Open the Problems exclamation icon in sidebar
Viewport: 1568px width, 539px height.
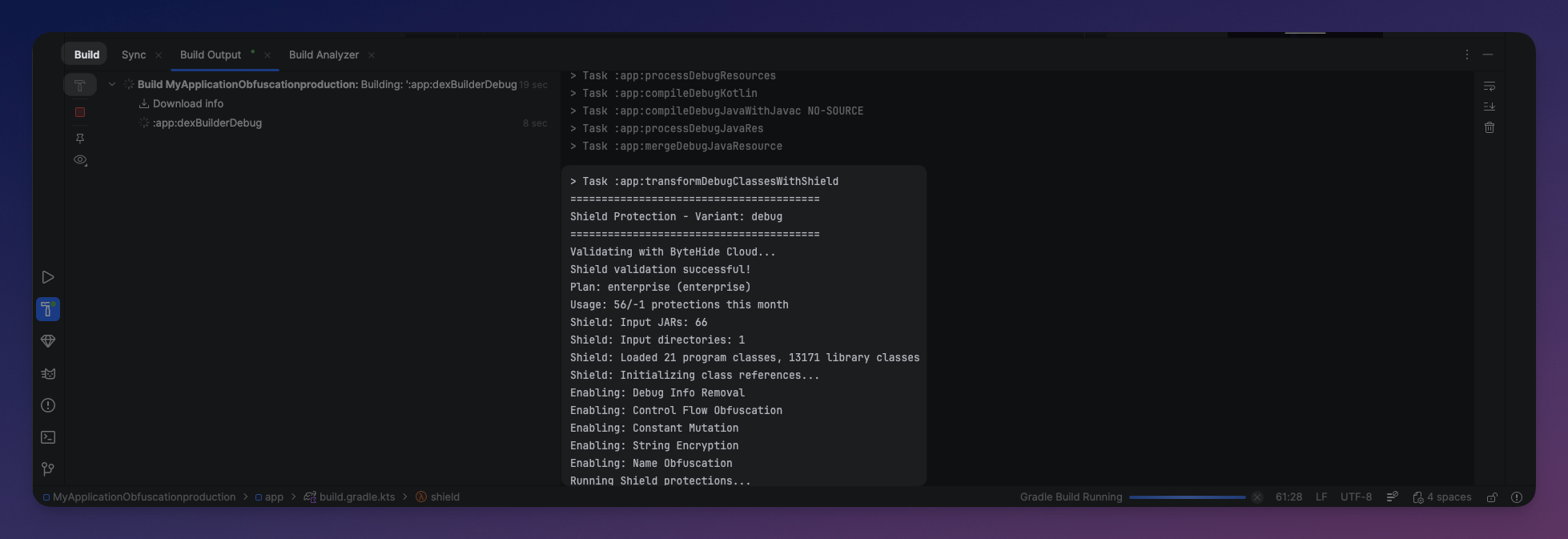[48, 405]
